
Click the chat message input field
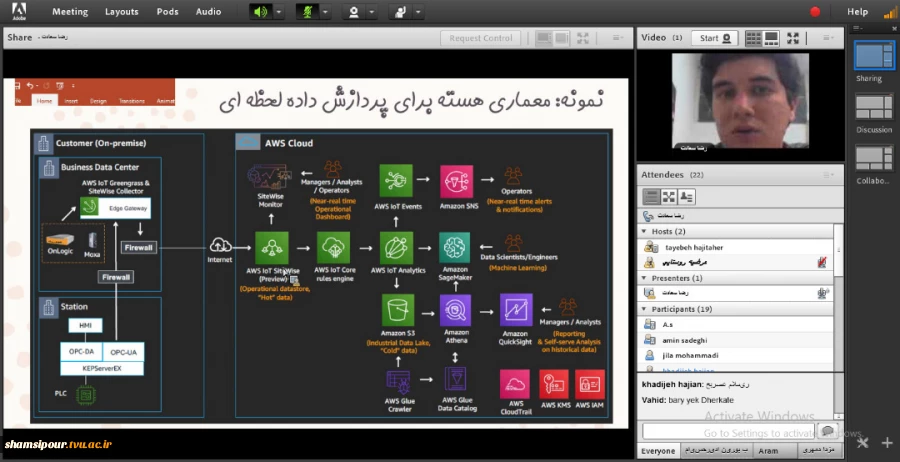[x=729, y=432]
